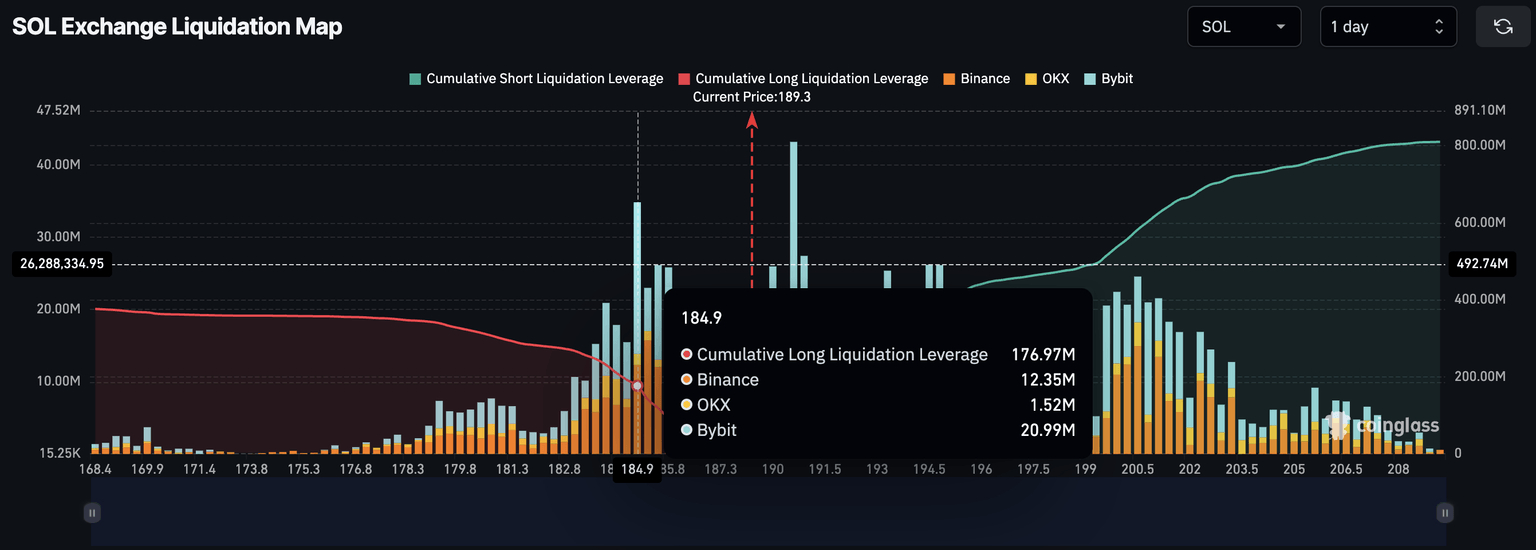Click the zoom range slider track
Viewport: 1536px width, 550px height.
tap(768, 513)
